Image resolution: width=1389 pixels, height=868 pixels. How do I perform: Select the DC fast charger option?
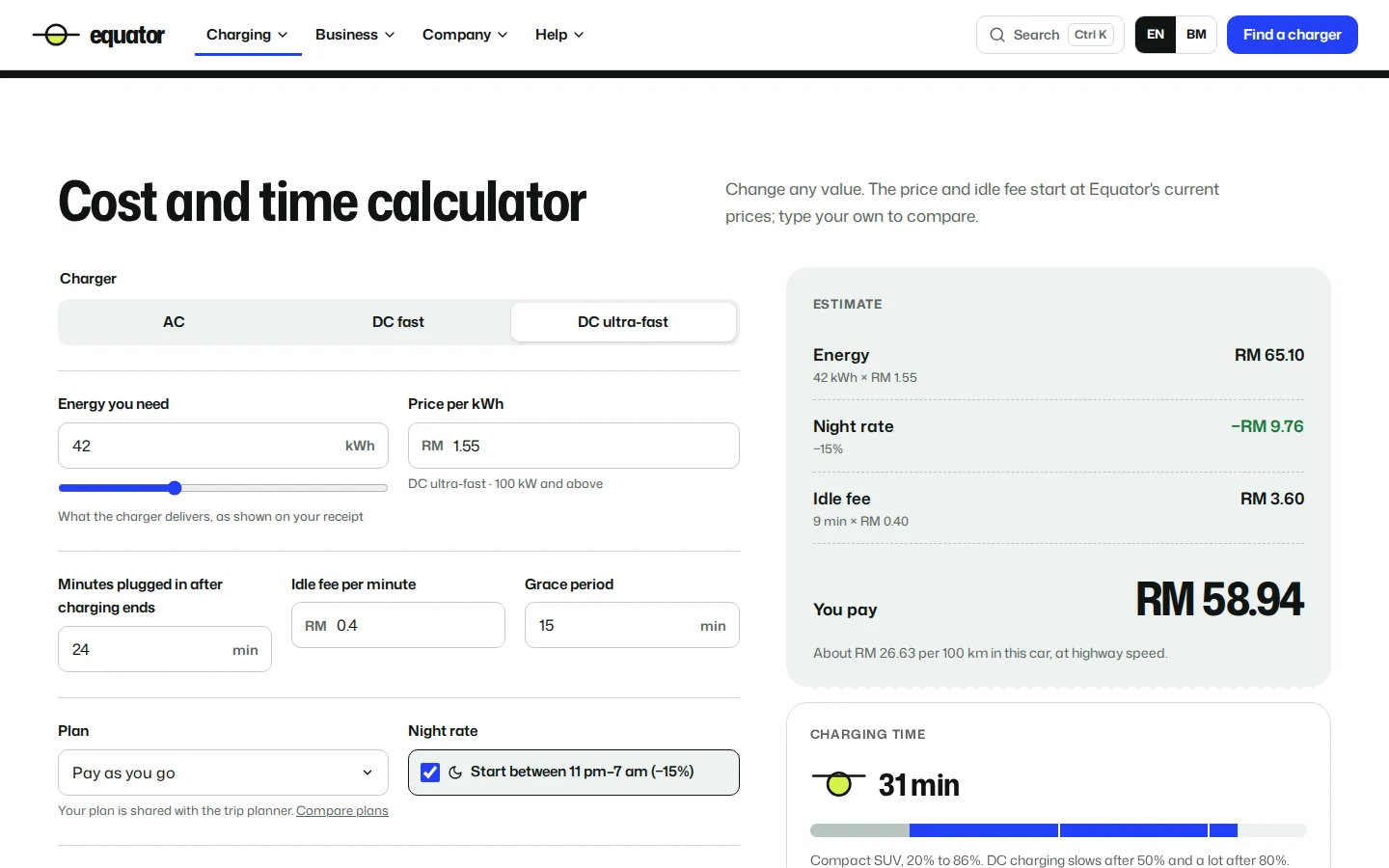398,322
